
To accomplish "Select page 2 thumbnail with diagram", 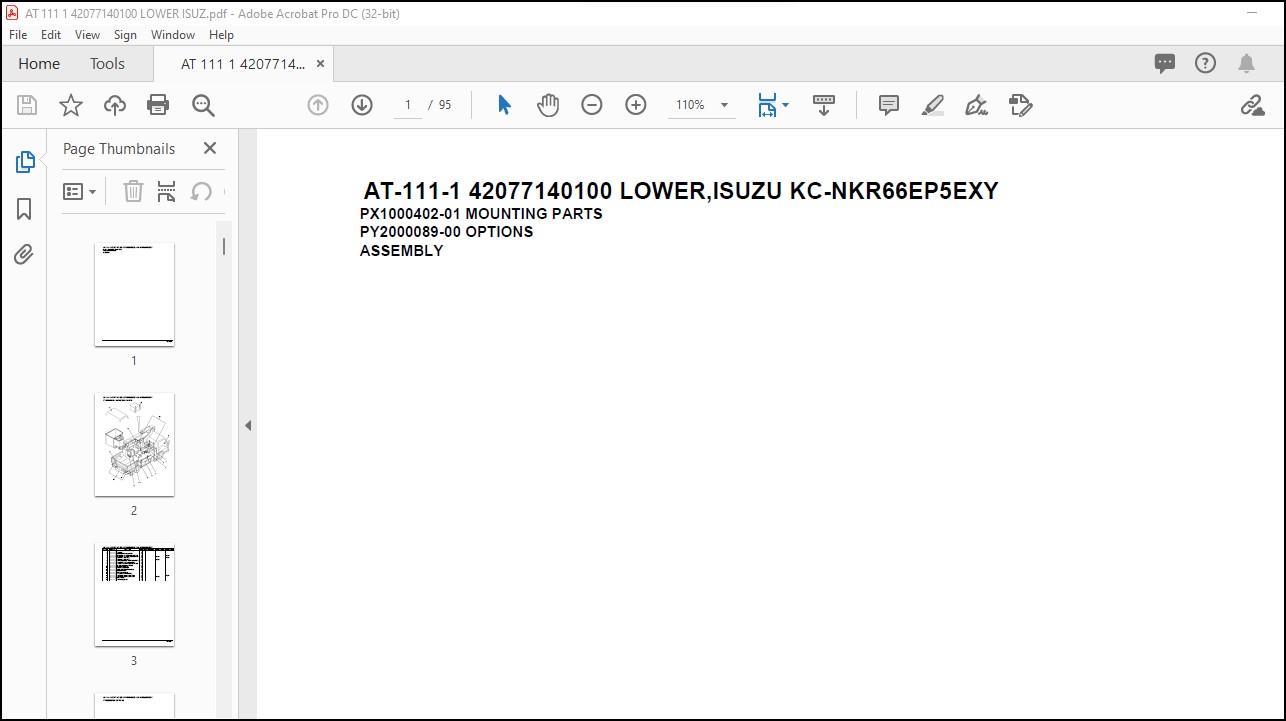I will pos(134,445).
